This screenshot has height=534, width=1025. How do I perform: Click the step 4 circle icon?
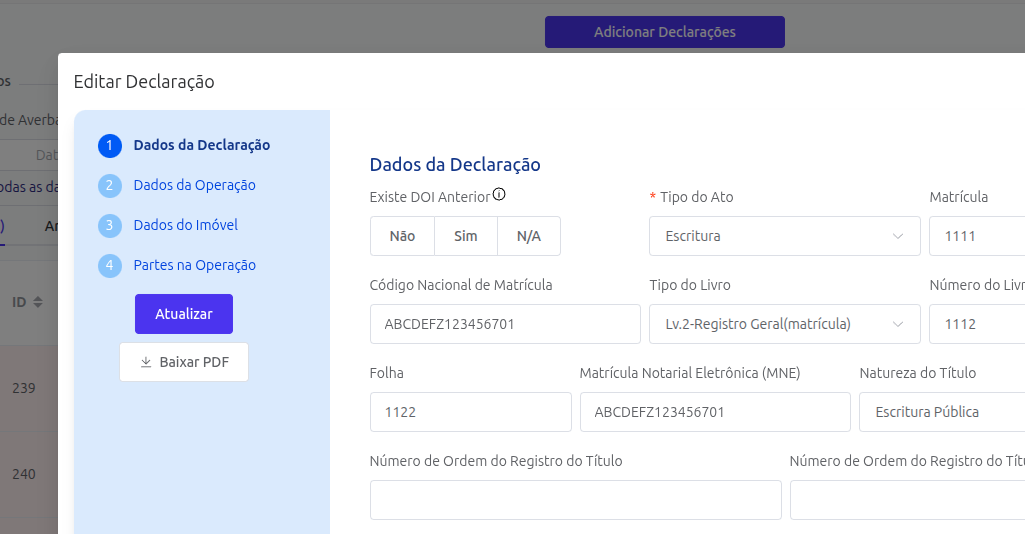[110, 265]
